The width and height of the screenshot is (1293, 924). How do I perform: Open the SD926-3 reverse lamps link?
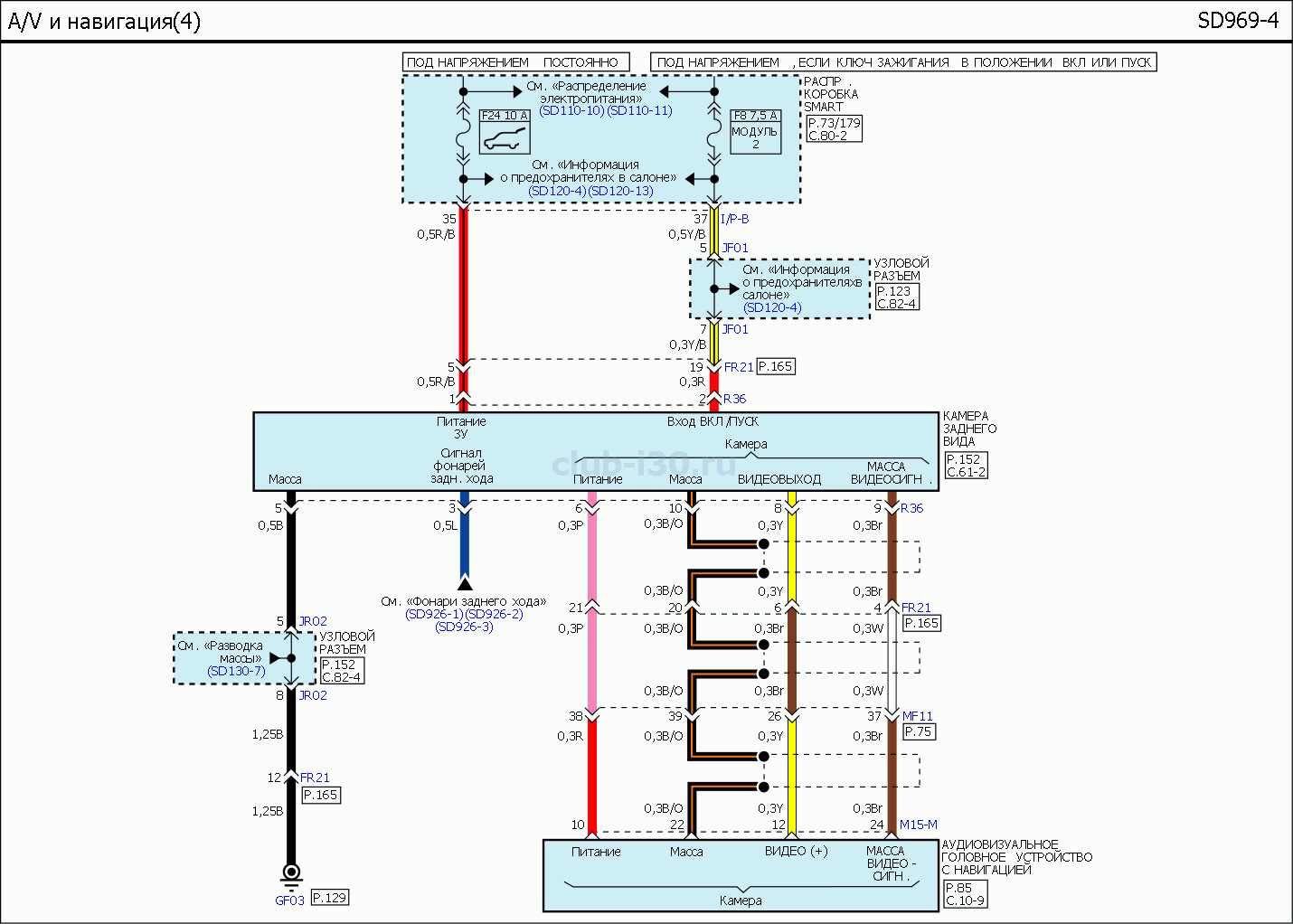pos(464,627)
